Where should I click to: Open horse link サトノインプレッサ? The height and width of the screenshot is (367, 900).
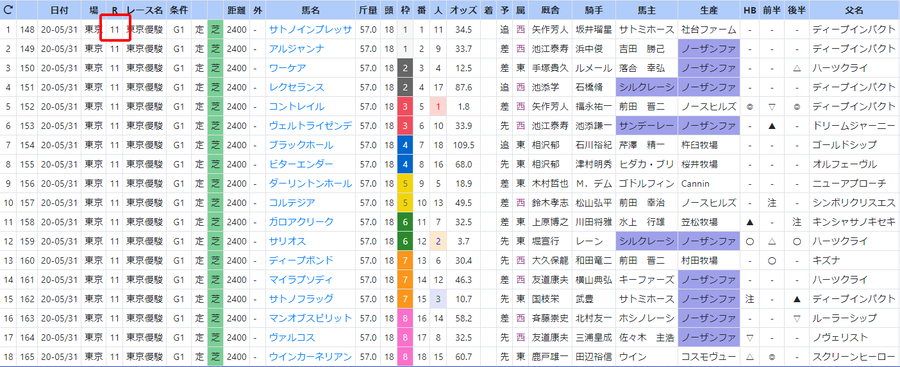coord(311,29)
